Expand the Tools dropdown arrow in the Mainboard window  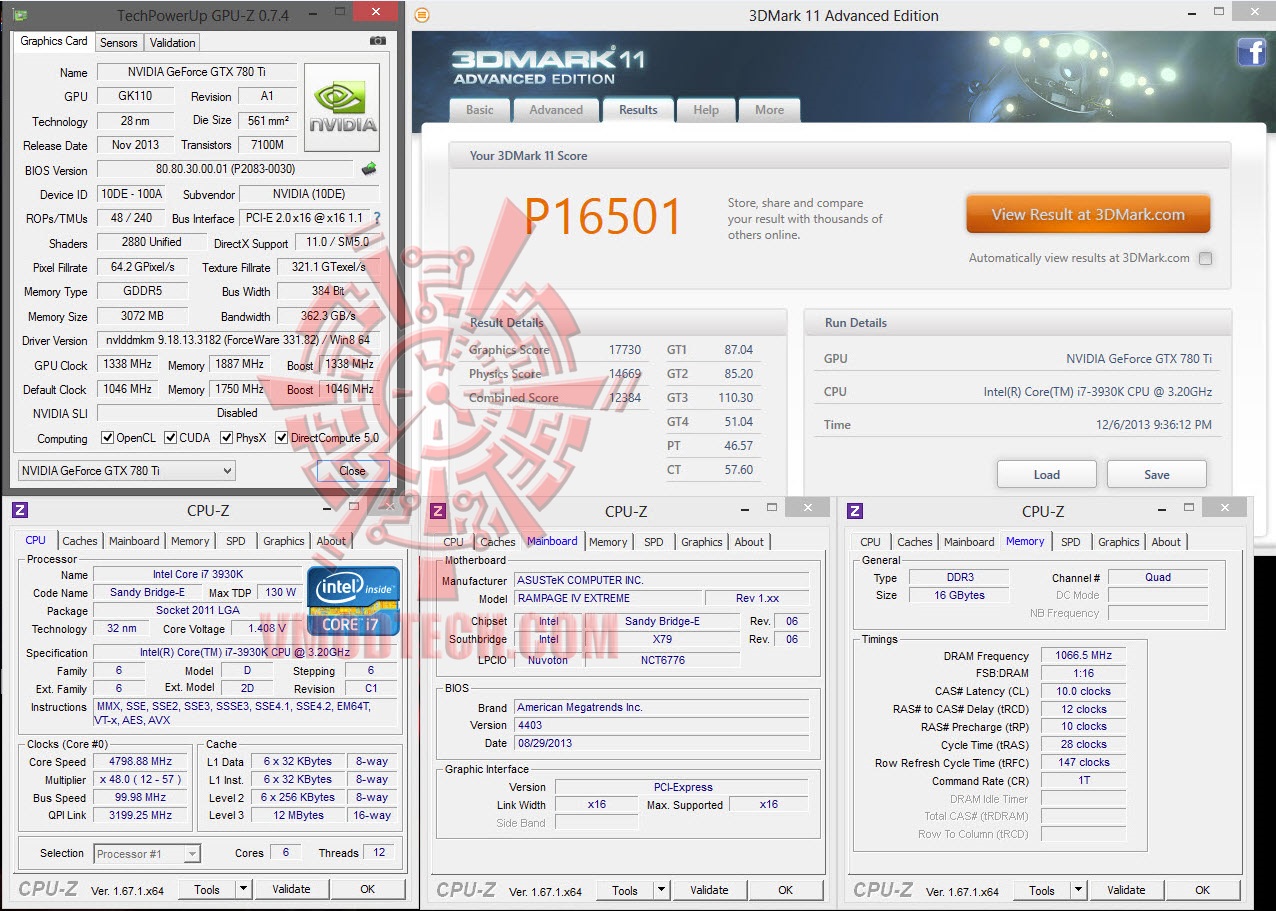[x=661, y=890]
